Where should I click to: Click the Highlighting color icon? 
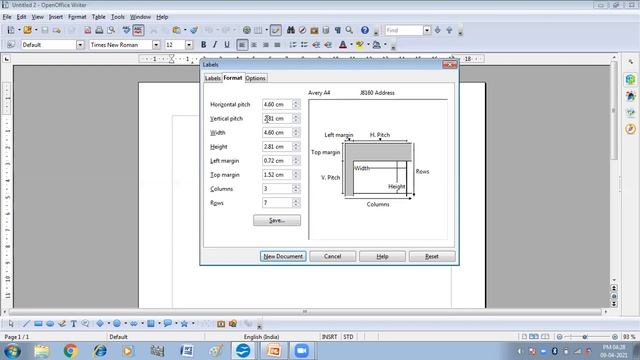(360, 45)
